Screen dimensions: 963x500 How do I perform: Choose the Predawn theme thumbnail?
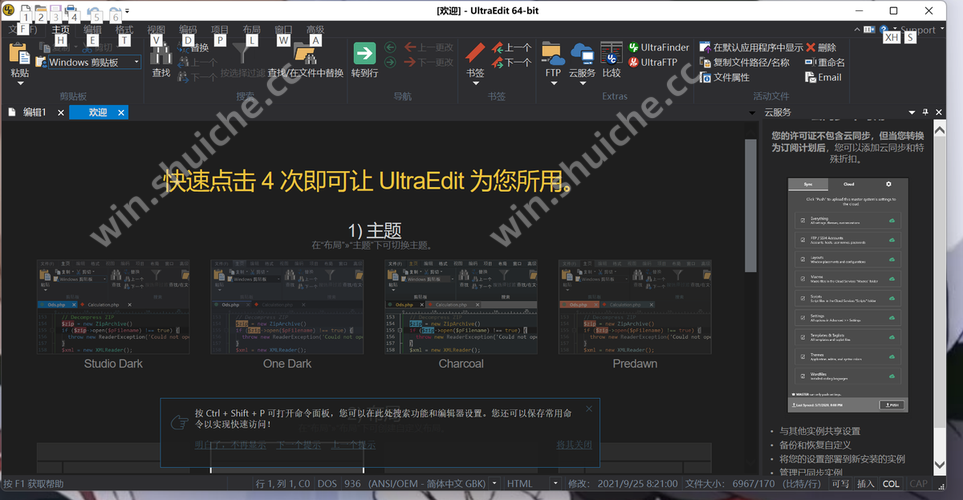(635, 307)
